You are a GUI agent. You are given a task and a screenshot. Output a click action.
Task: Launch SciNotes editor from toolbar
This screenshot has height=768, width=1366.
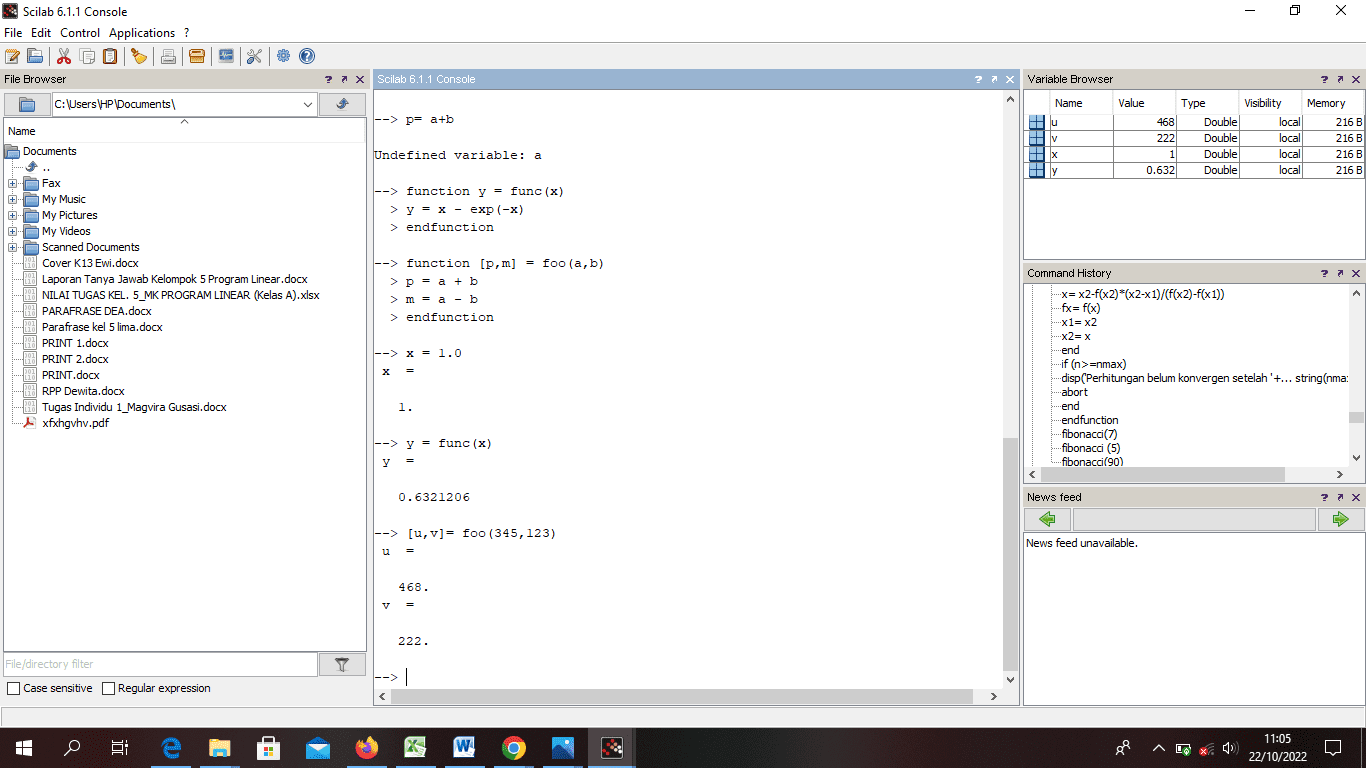click(12, 56)
